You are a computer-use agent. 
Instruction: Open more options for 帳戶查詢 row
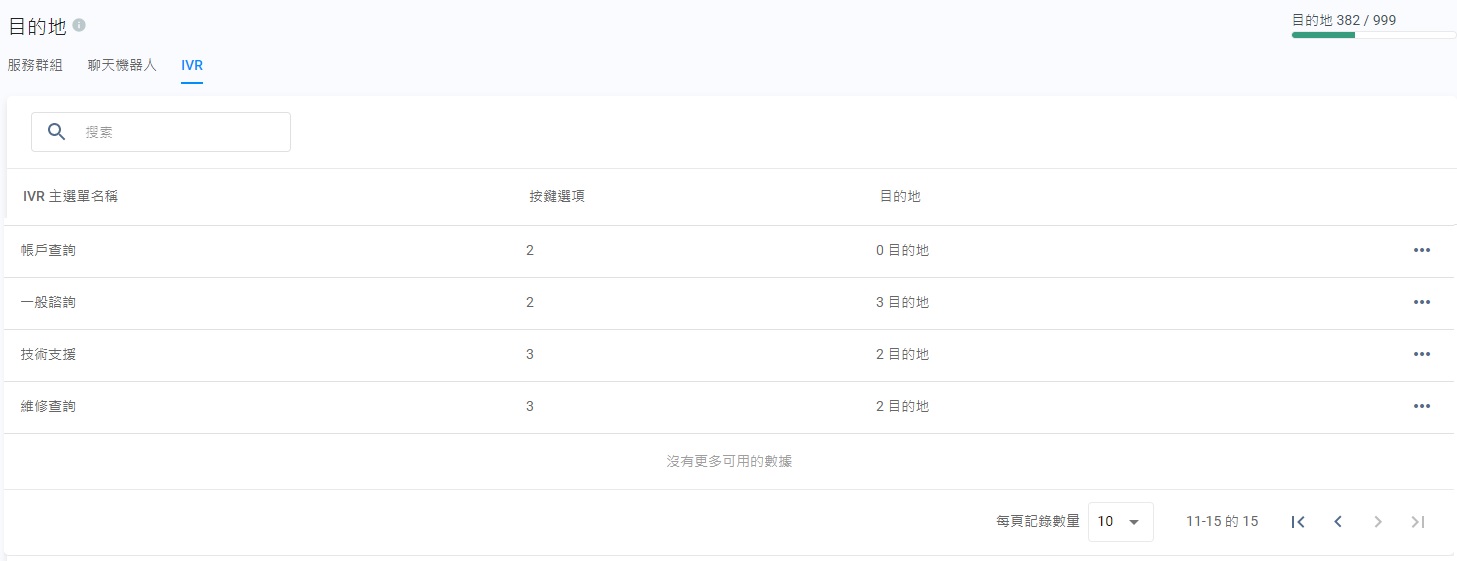tap(1421, 250)
